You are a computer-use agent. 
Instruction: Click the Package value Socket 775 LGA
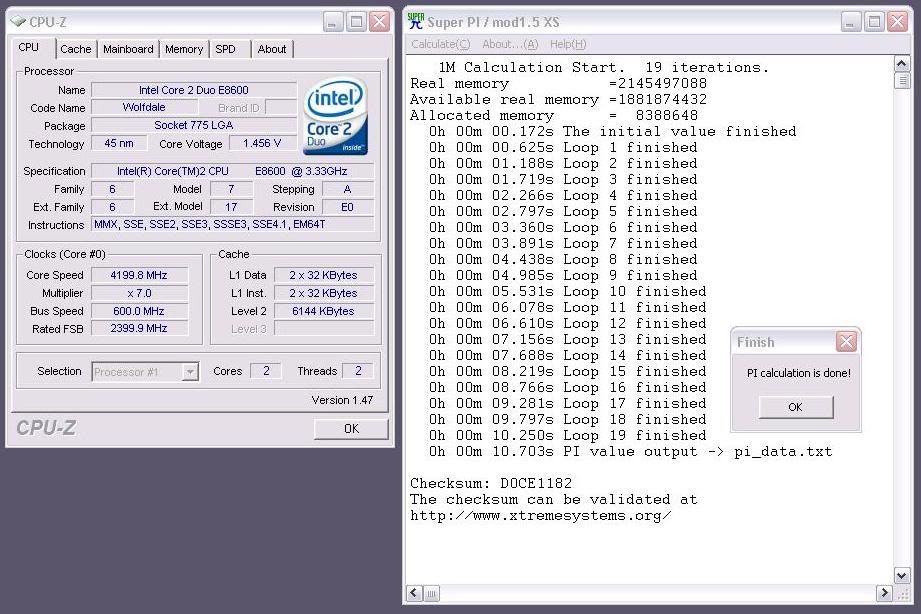(x=194, y=125)
